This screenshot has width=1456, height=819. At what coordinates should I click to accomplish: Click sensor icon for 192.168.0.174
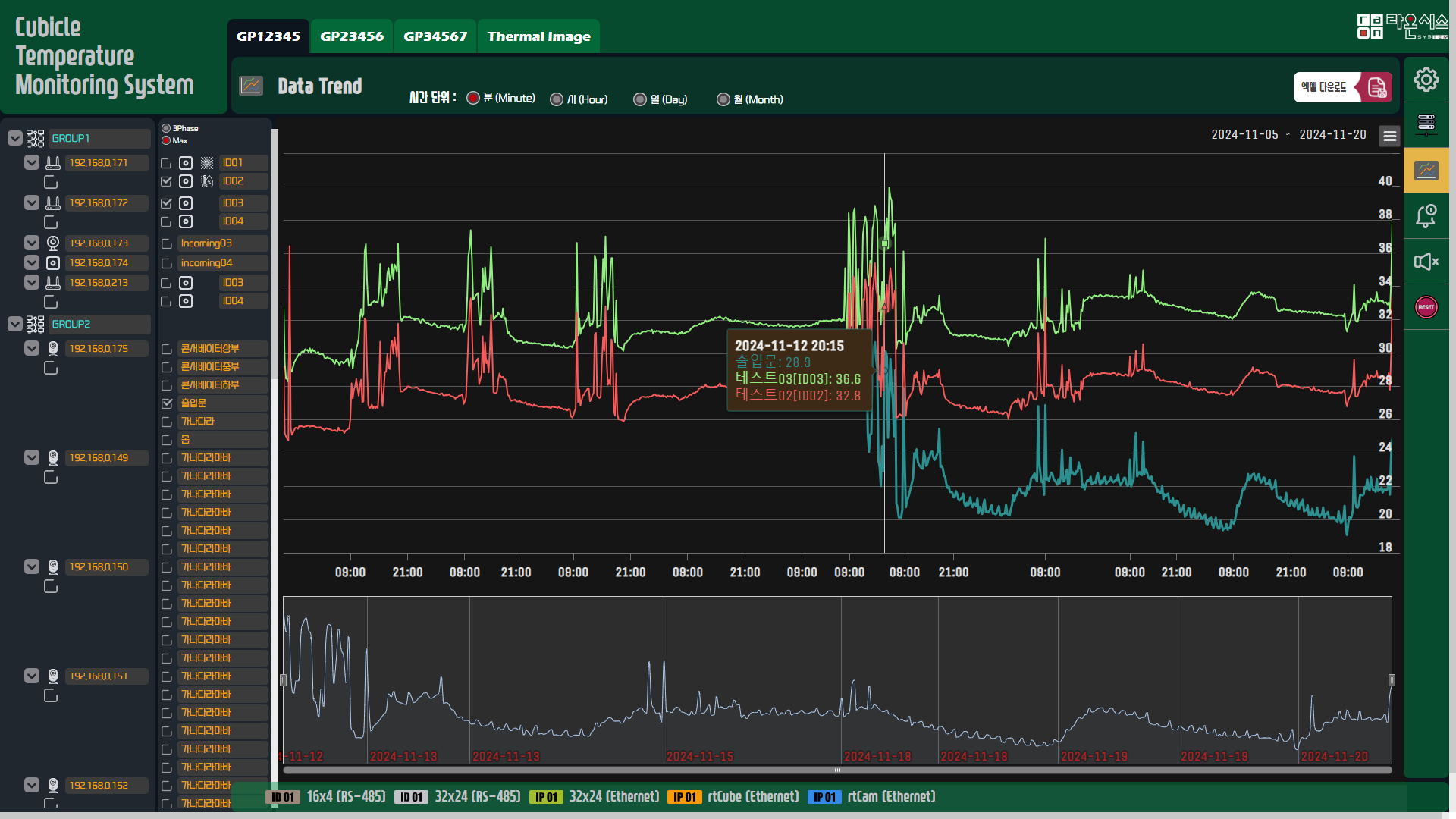tap(53, 262)
